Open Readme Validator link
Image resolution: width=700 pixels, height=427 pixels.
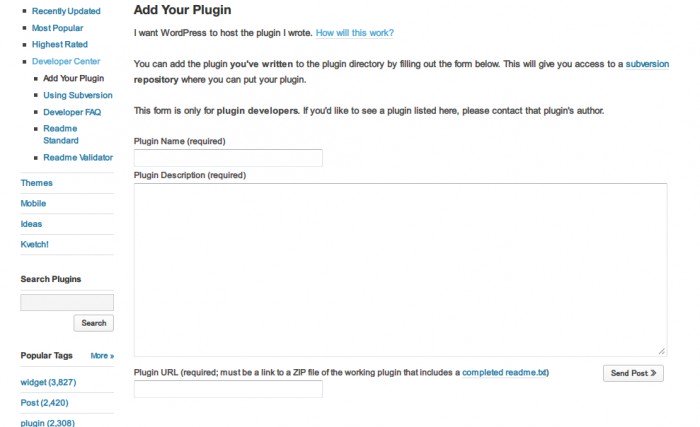click(x=78, y=157)
